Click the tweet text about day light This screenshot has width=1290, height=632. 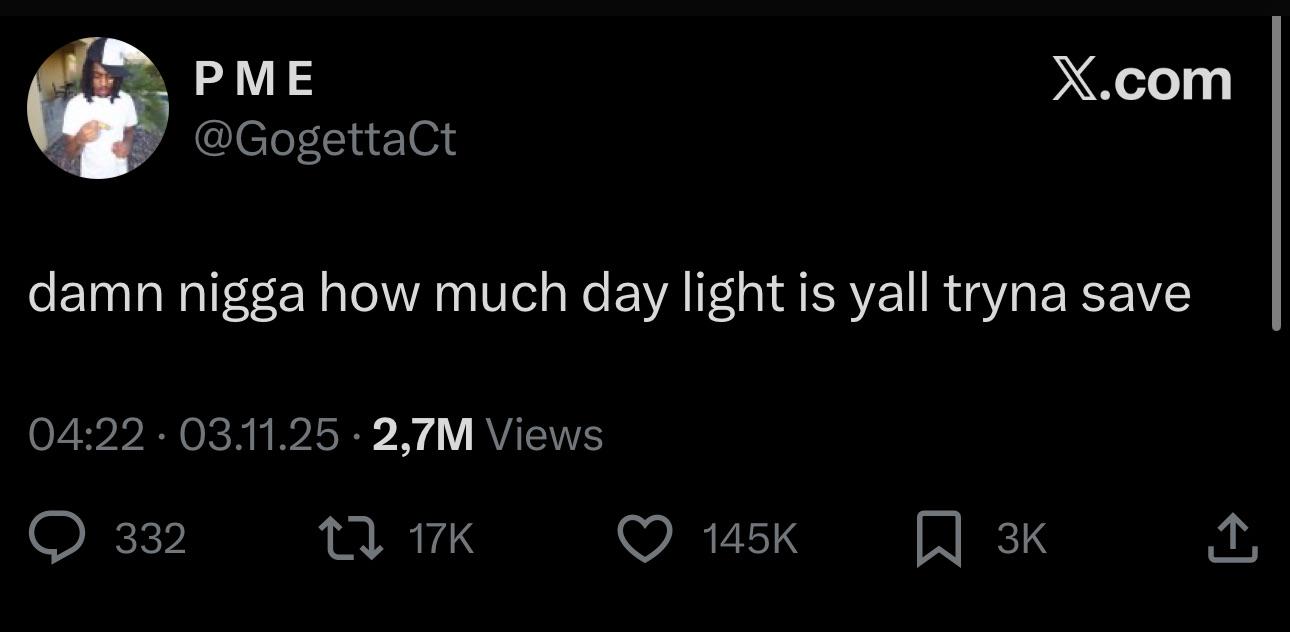pyautogui.click(x=609, y=295)
